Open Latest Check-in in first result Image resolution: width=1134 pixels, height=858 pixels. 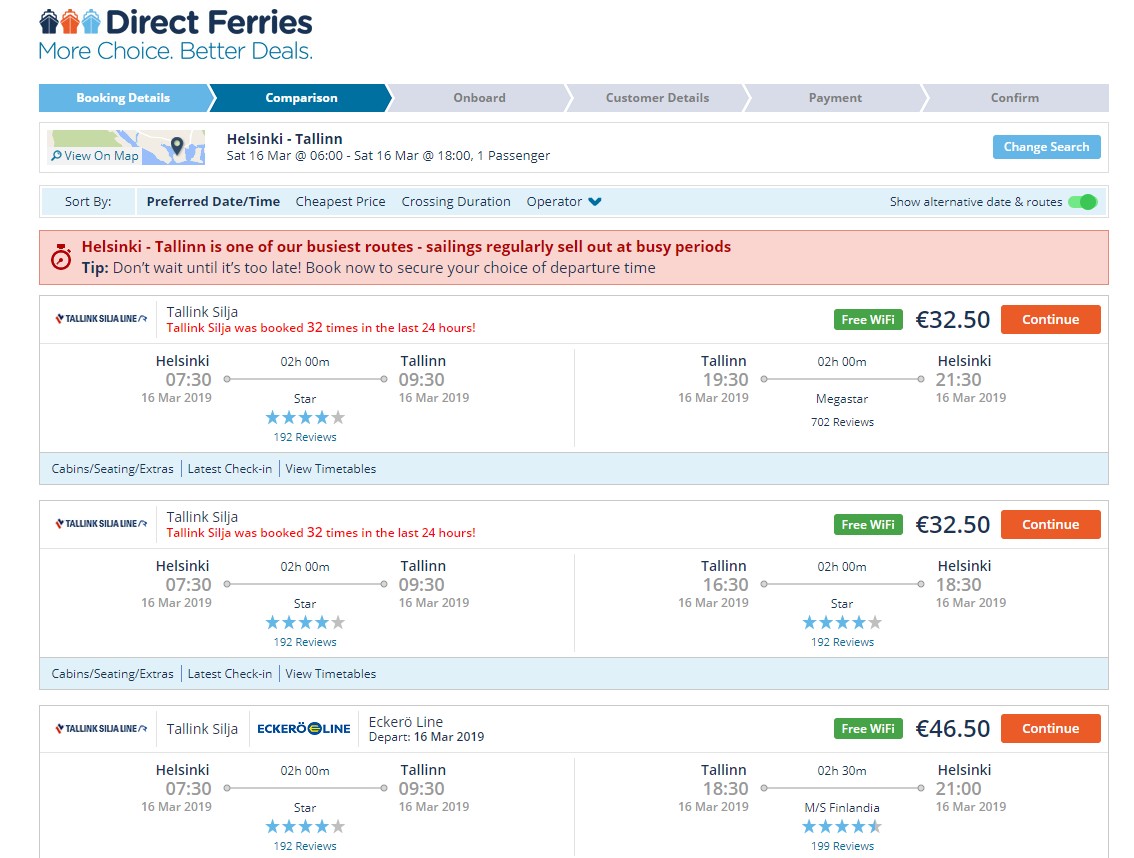coord(229,469)
